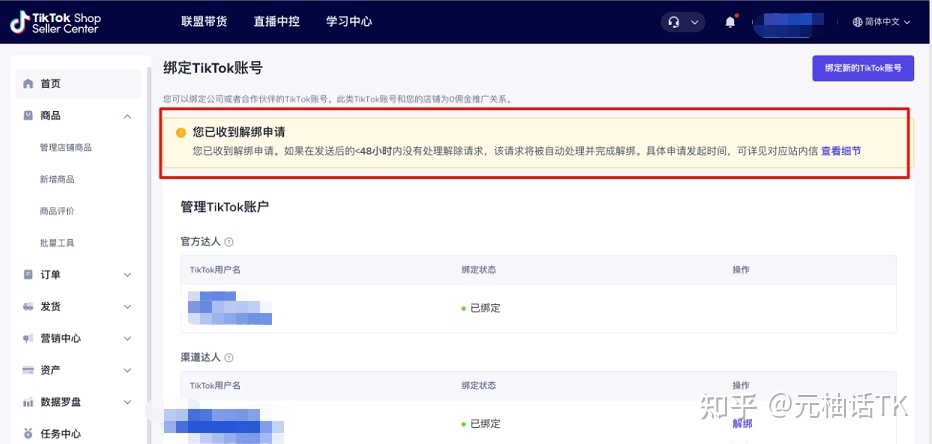
Task: Click the blurred 渠道达人 TikTok username
Action: tap(223, 426)
